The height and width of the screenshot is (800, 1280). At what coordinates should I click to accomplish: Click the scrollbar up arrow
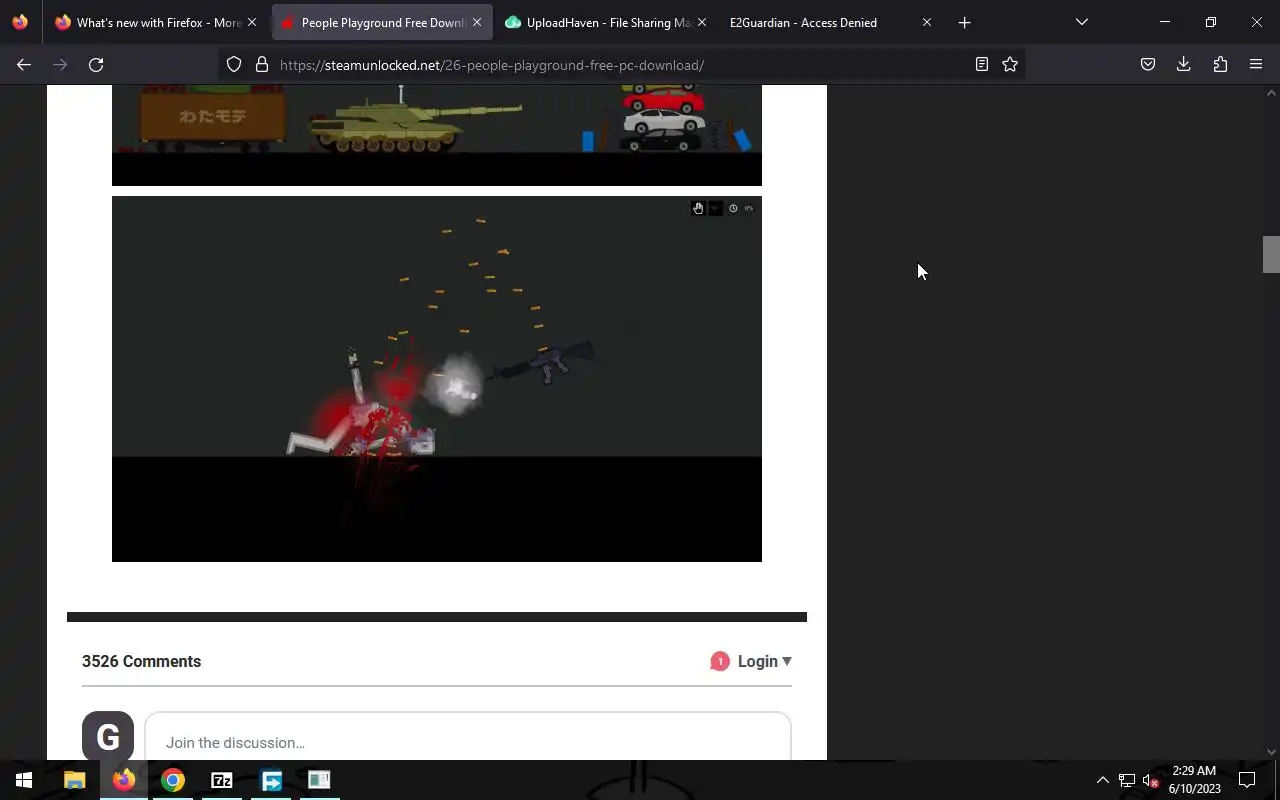[x=1271, y=93]
